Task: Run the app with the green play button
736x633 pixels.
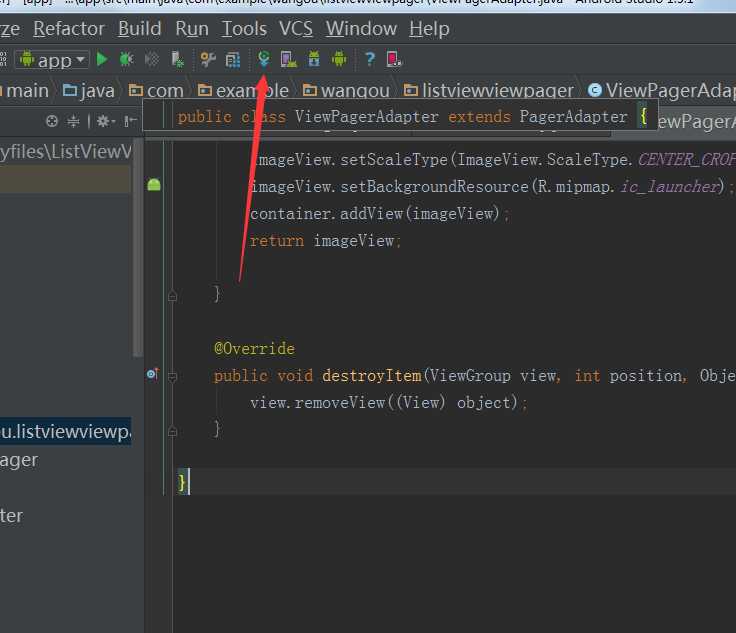Action: click(102, 60)
